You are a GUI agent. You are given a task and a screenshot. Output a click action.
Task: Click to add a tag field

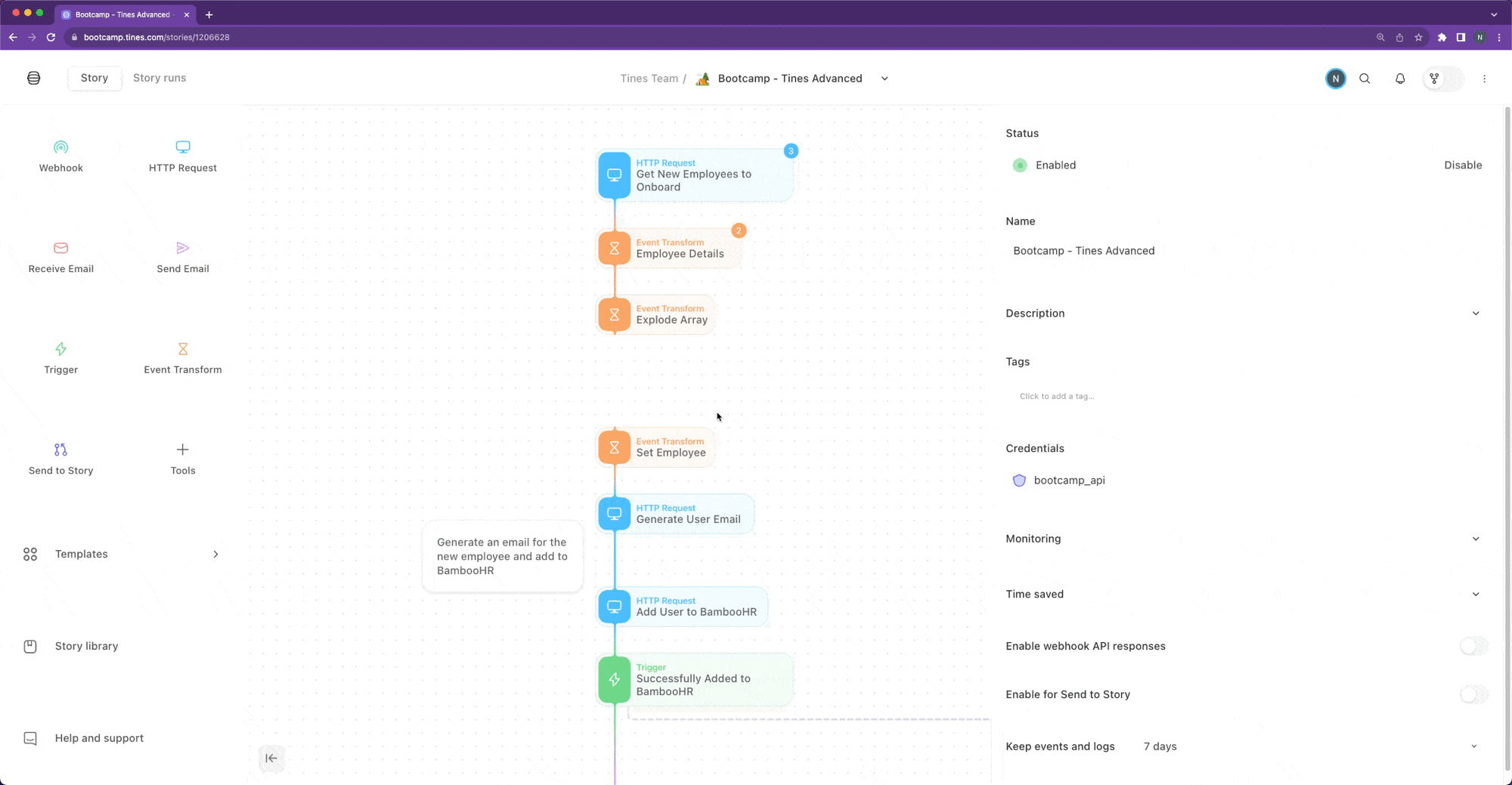click(1056, 396)
